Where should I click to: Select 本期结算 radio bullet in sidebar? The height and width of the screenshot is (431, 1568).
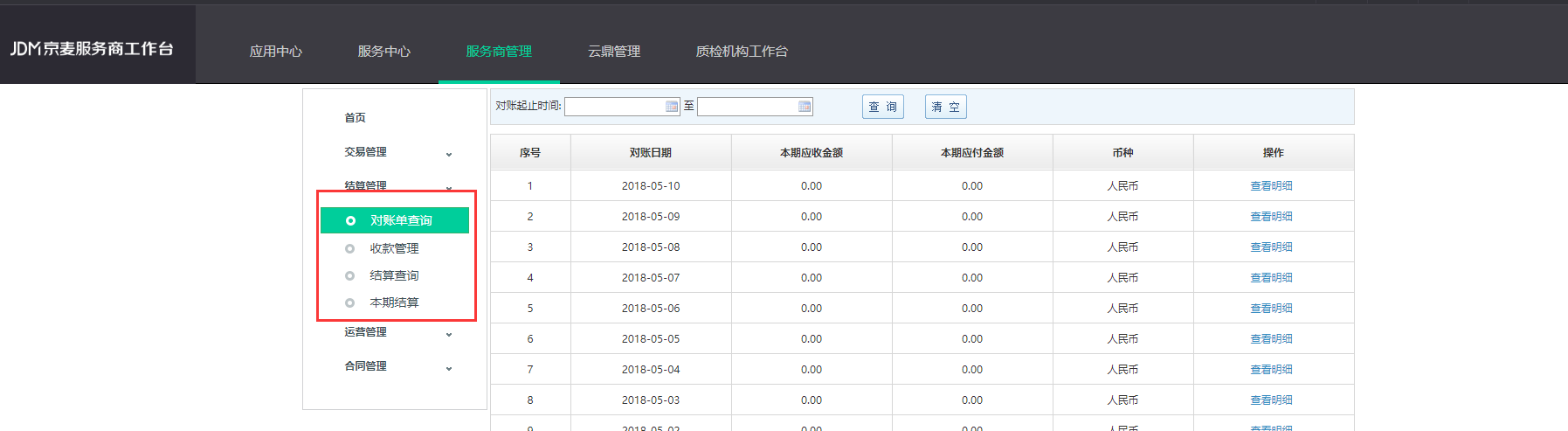tap(350, 302)
